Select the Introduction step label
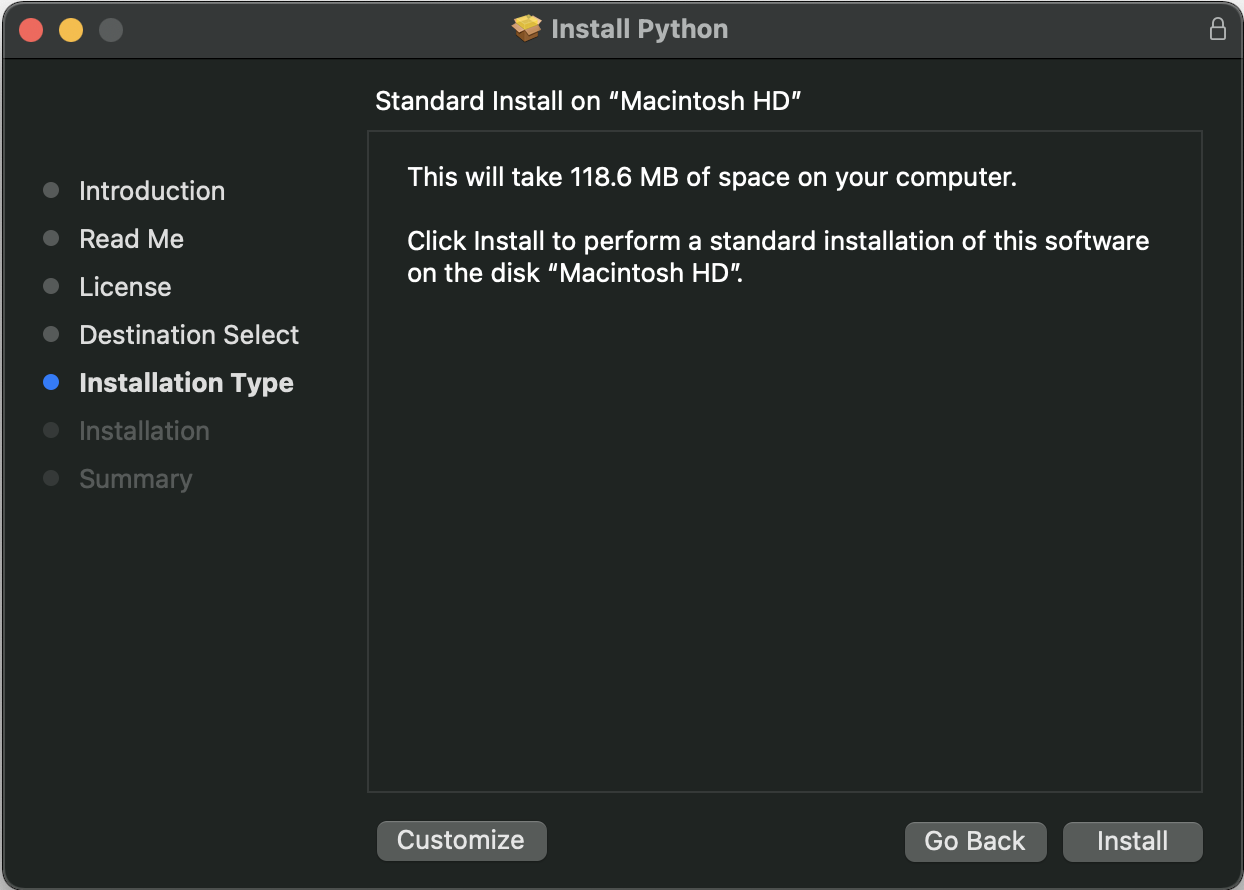Screen dimensions: 1244x890 coord(152,191)
